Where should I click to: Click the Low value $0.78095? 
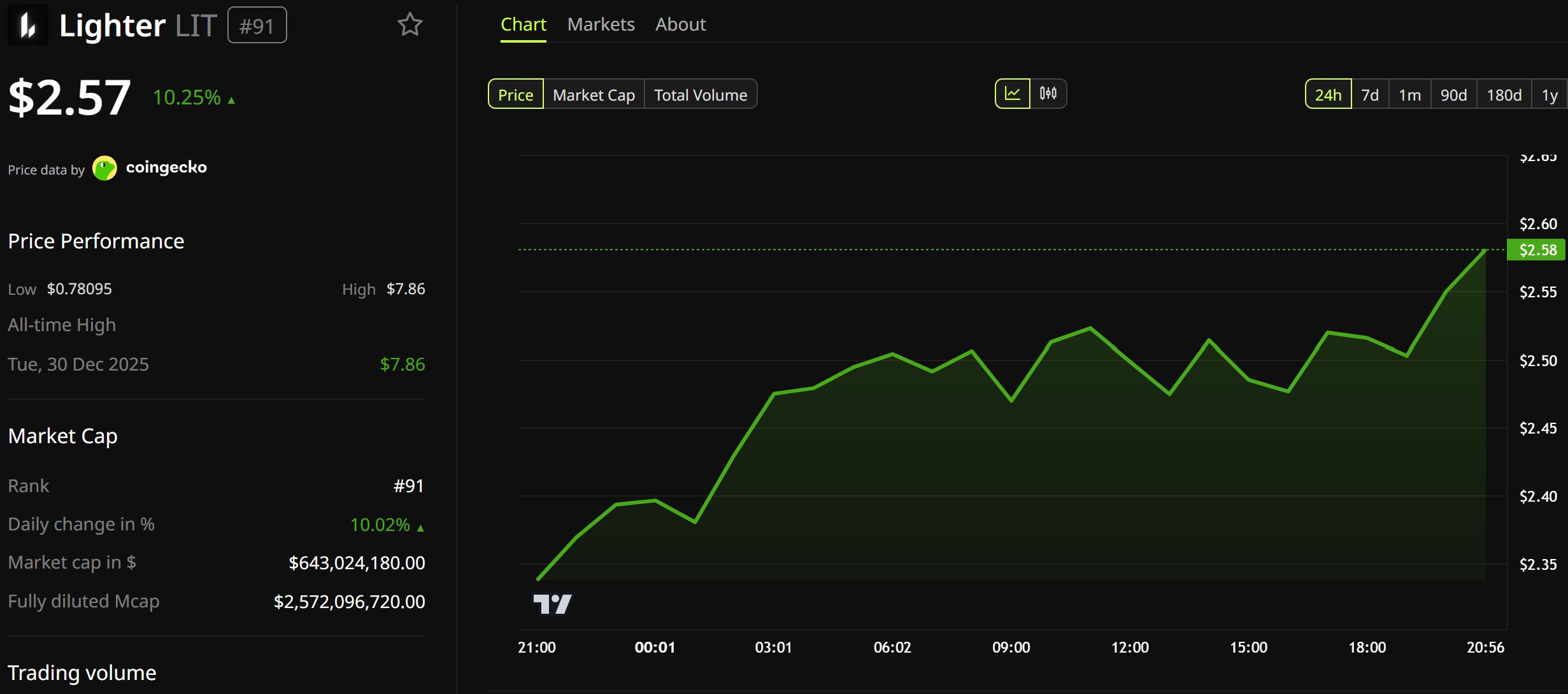pos(80,289)
